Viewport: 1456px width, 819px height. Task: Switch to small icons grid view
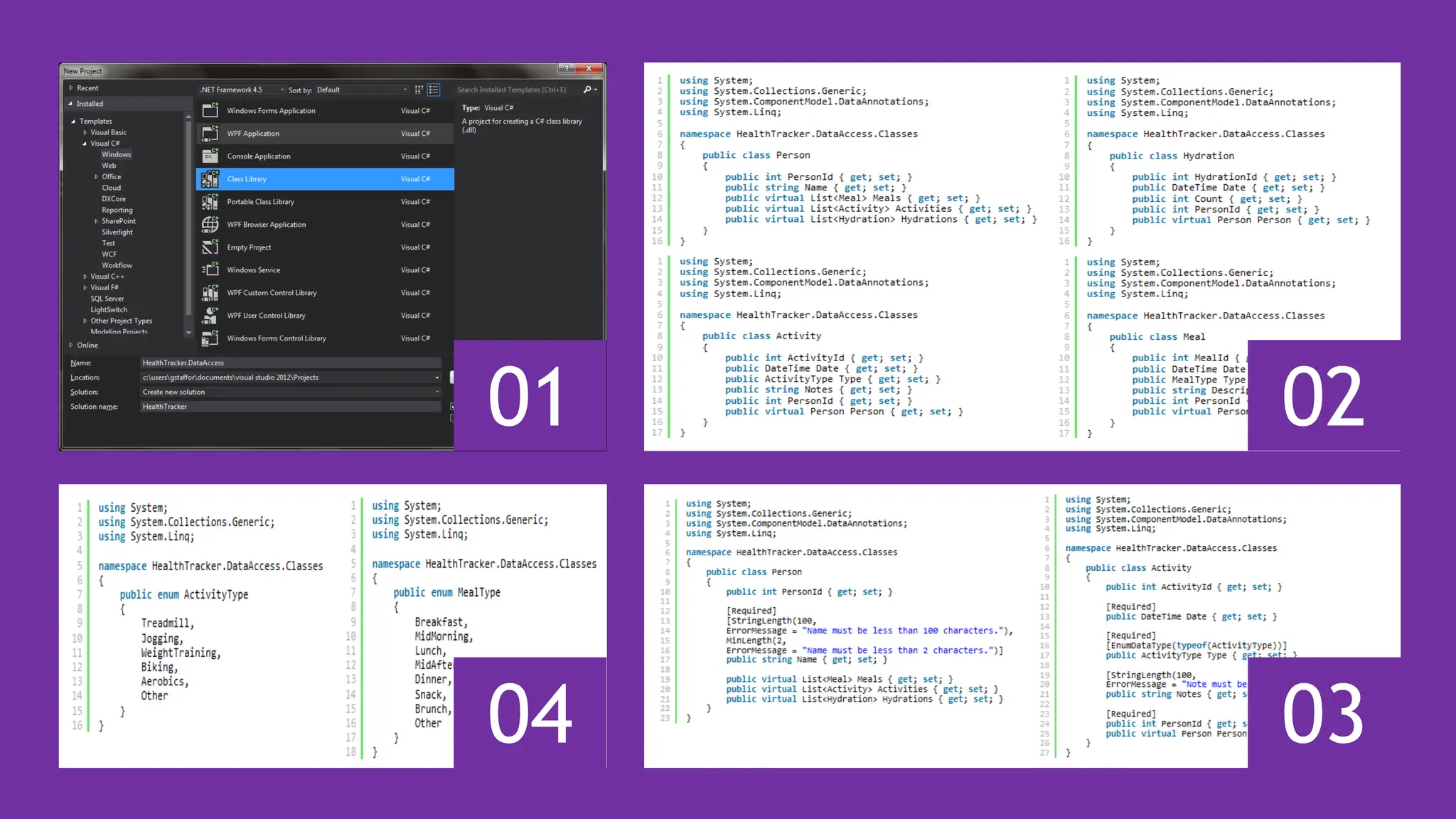pyautogui.click(x=419, y=90)
